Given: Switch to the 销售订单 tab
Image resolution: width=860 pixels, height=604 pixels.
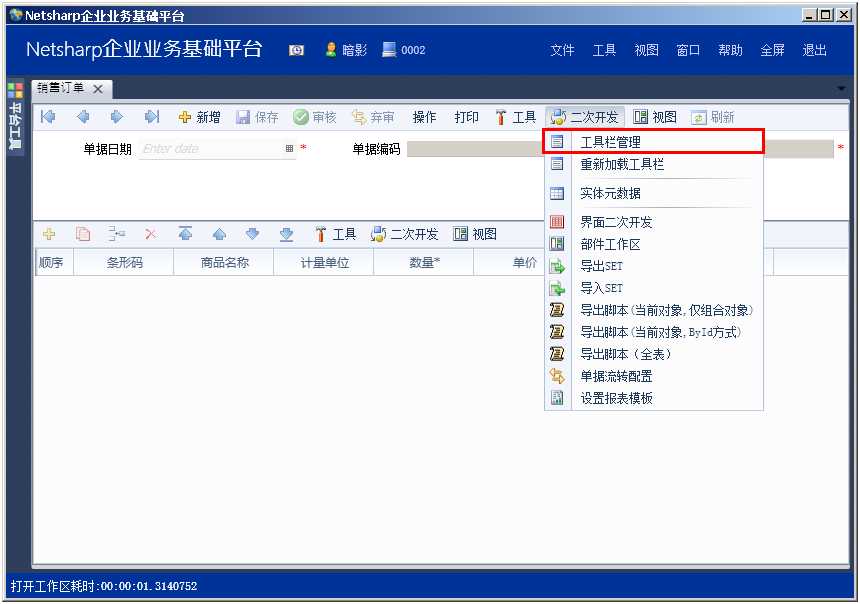Looking at the screenshot, I should tap(60, 88).
